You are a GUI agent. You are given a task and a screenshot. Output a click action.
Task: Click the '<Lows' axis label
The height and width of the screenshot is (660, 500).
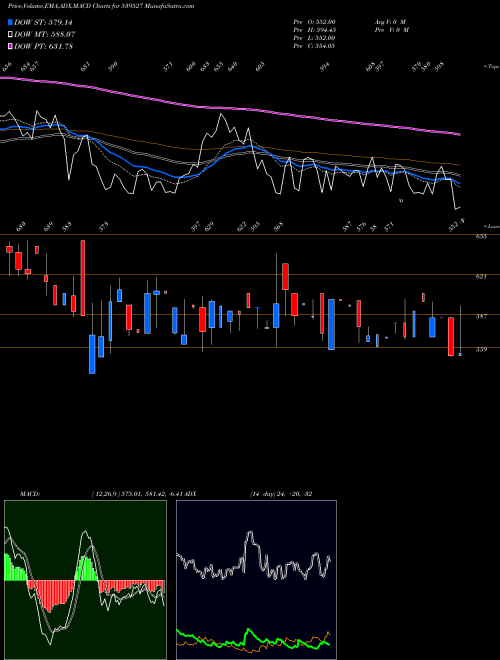tap(491, 226)
